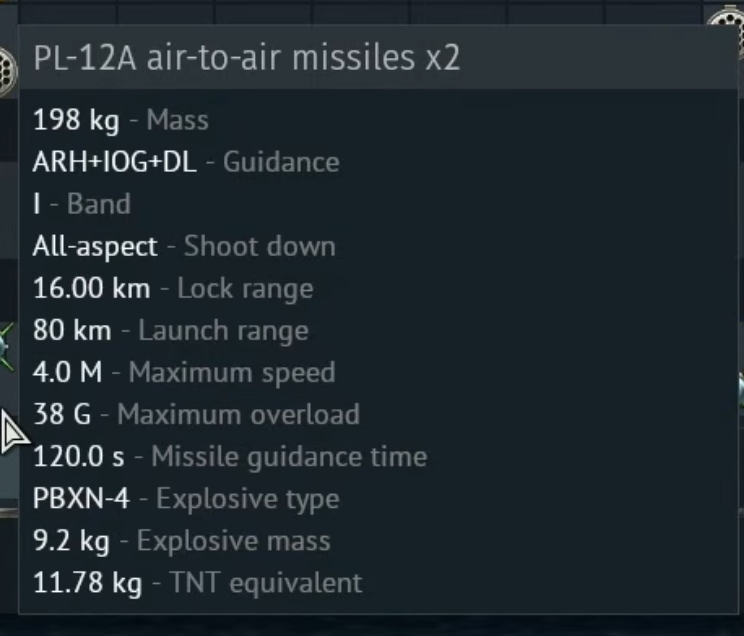Select the All-aspect value text
The height and width of the screenshot is (636, 744).
[x=95, y=247]
